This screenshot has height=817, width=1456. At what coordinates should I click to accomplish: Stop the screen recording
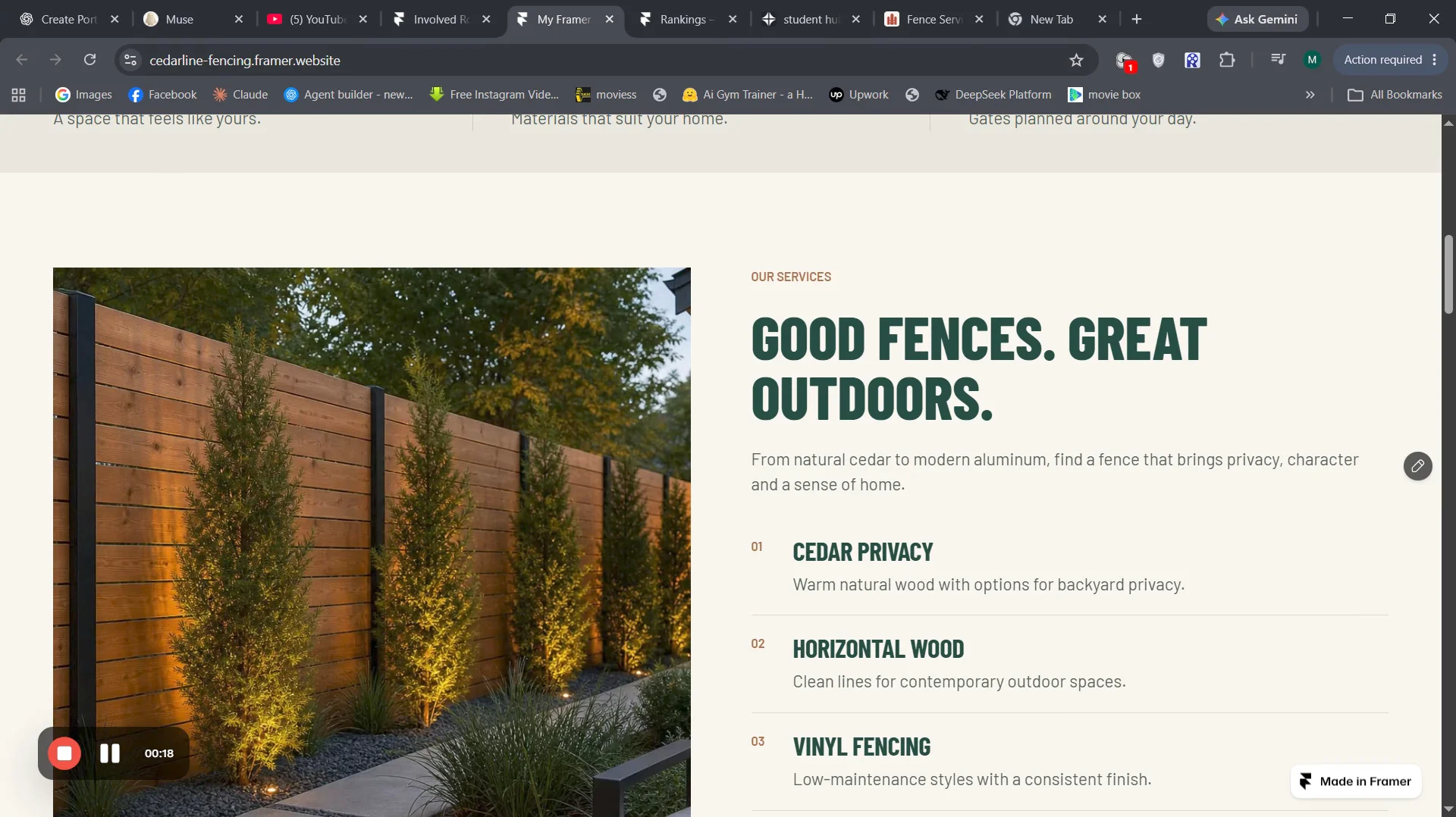coord(64,753)
